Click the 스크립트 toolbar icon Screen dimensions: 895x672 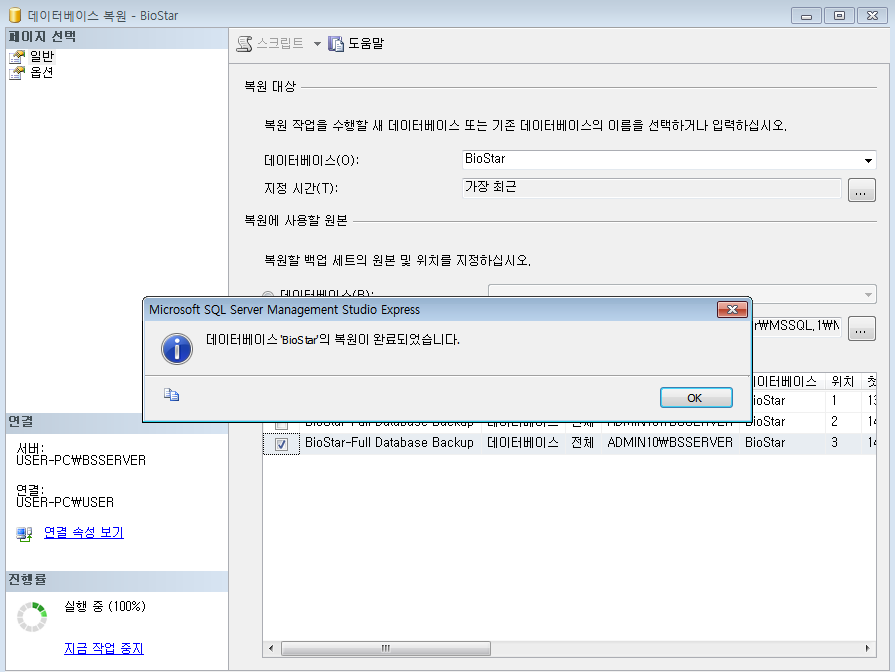245,44
